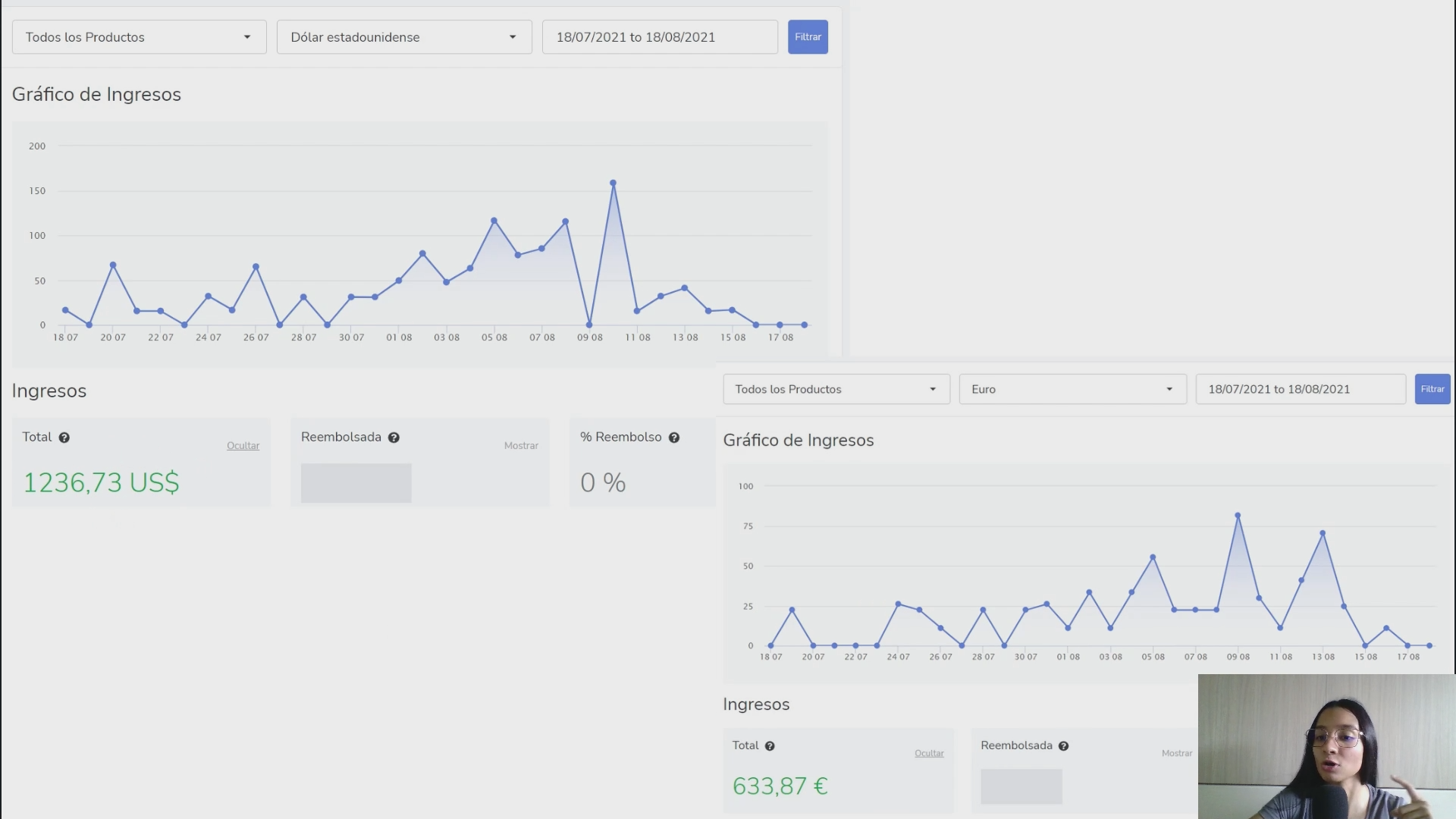The height and width of the screenshot is (819, 1456).
Task: Click top date range field
Action: tap(659, 37)
